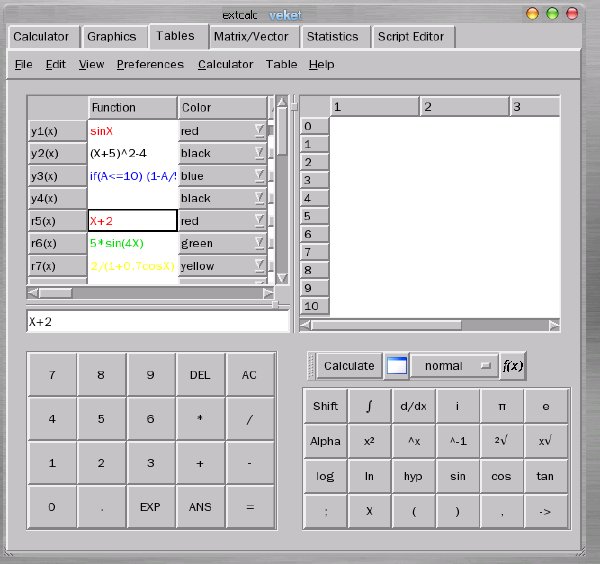Click the table window icon beside Calculate
This screenshot has height=564, width=600.
click(x=396, y=366)
